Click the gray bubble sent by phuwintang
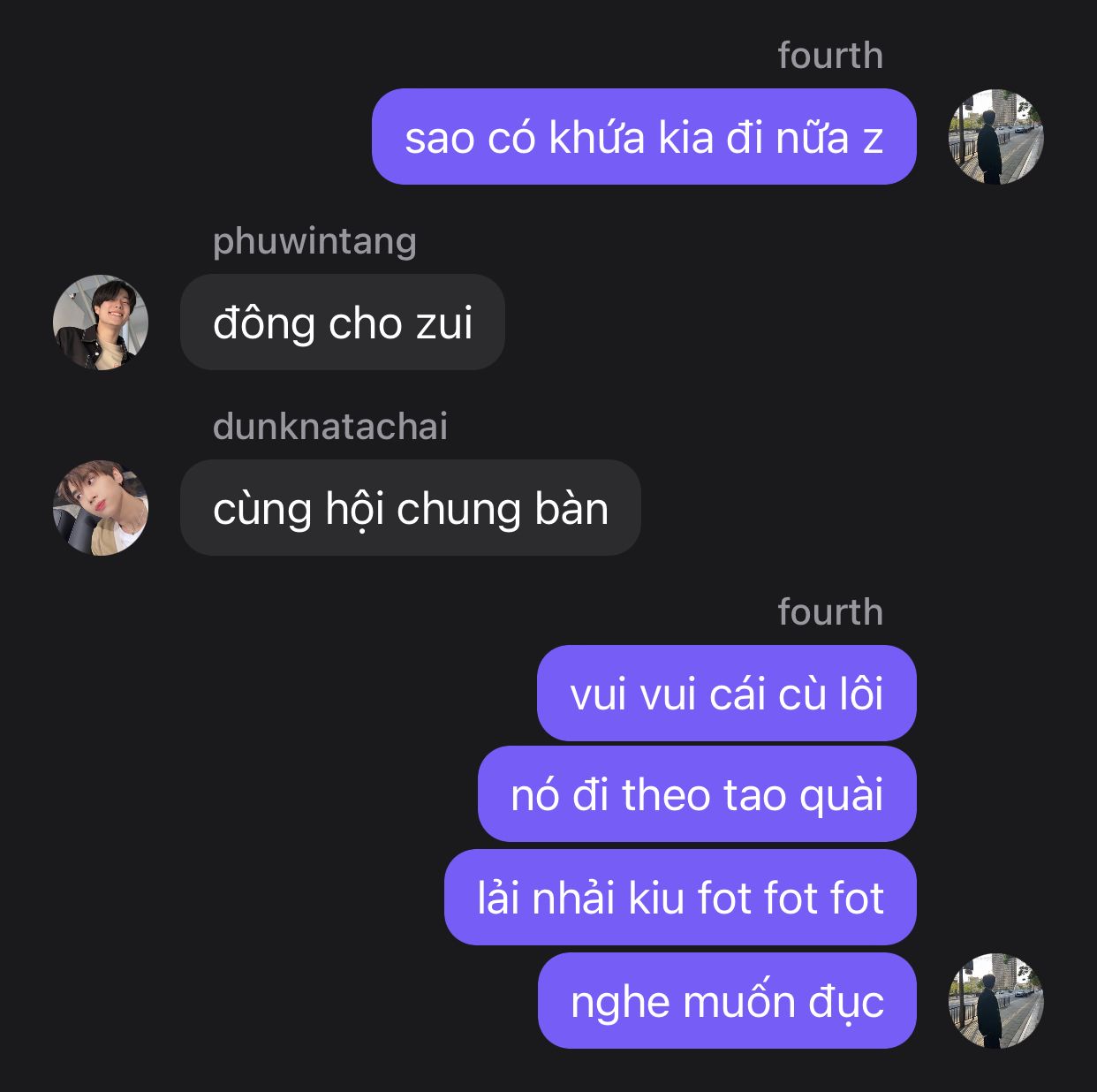 point(343,322)
